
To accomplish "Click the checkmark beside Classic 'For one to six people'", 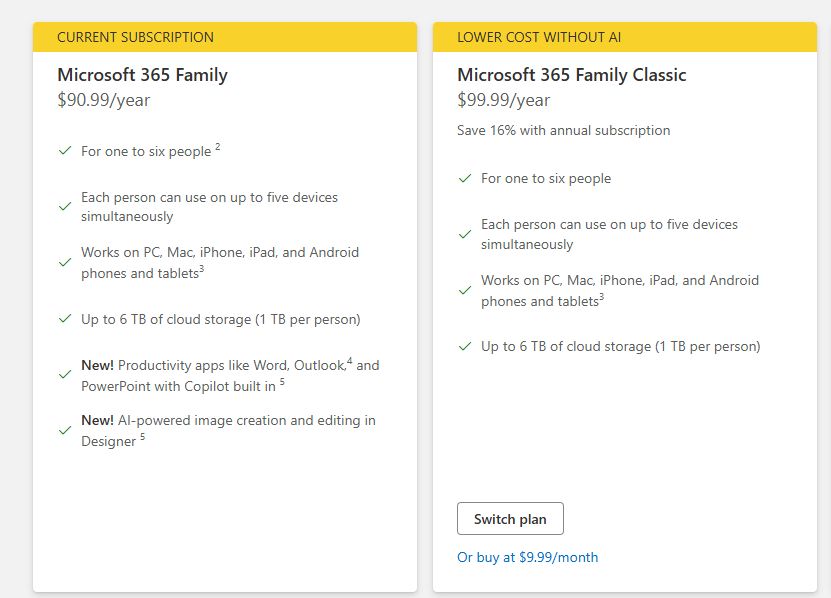I will pos(464,178).
